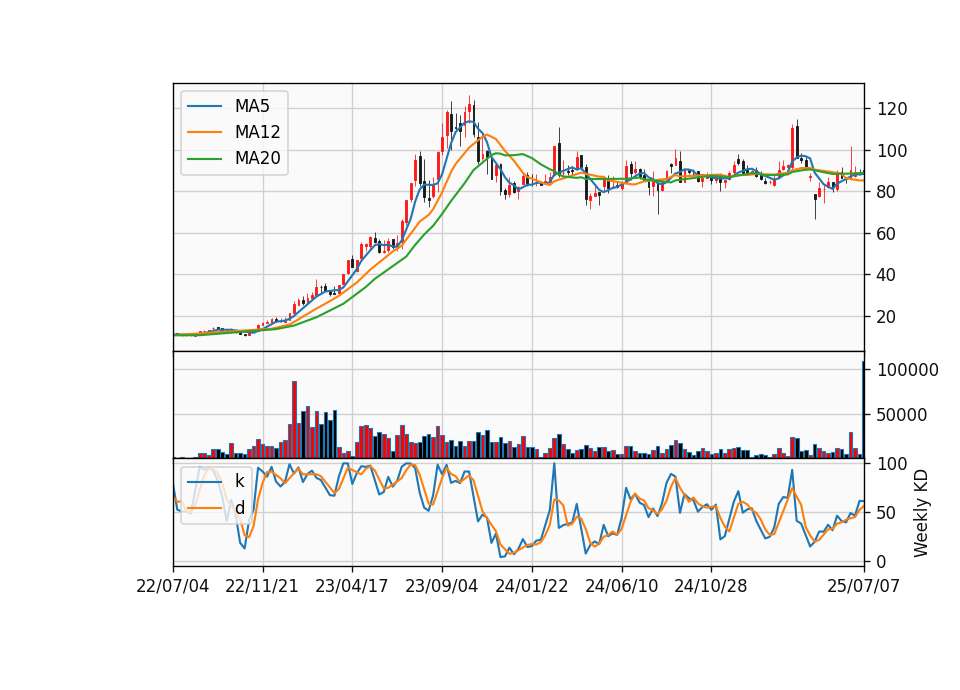Click the MA12 legend label
Screen dimensions: 960x690
pos(257,132)
